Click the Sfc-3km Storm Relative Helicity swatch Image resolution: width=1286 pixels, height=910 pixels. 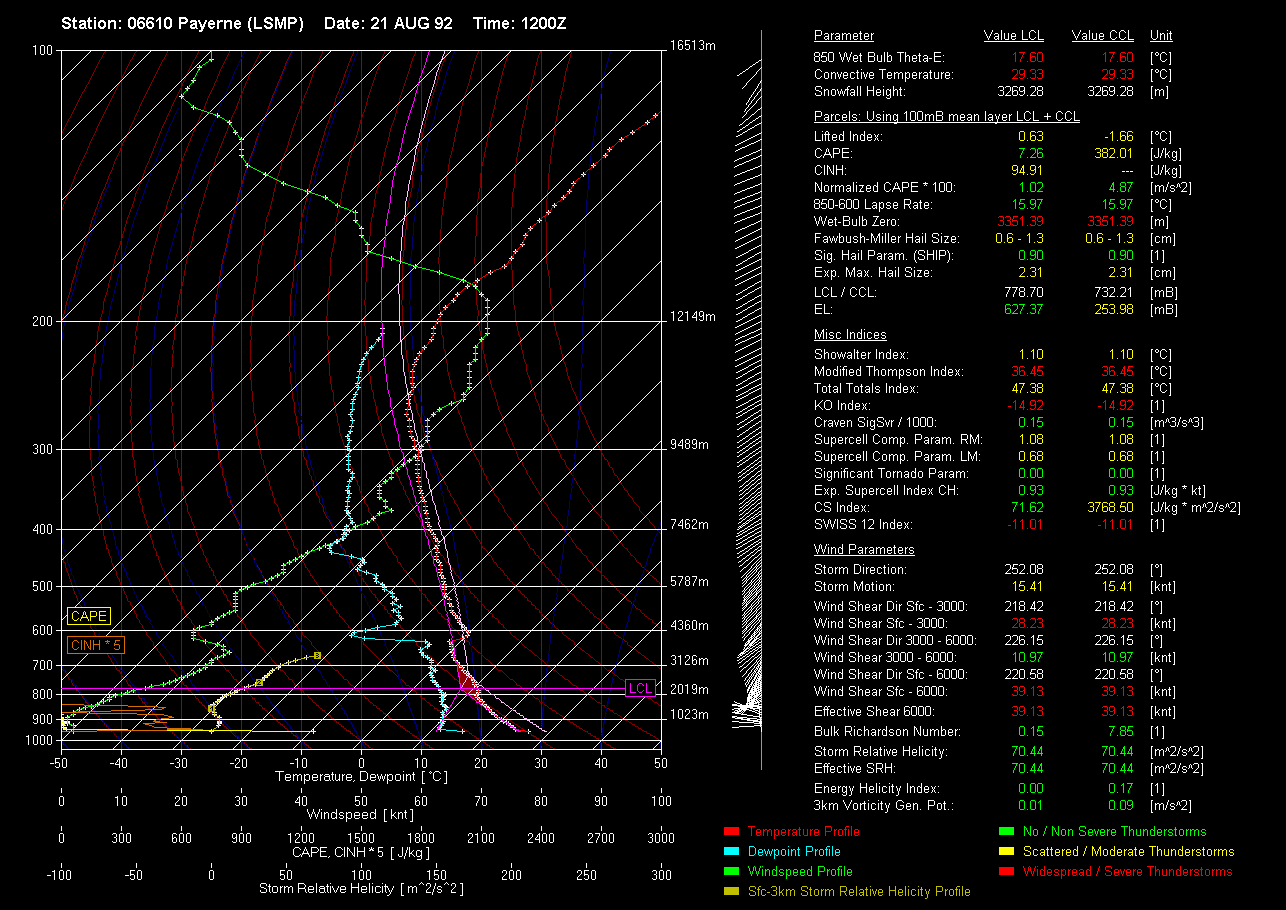point(730,892)
